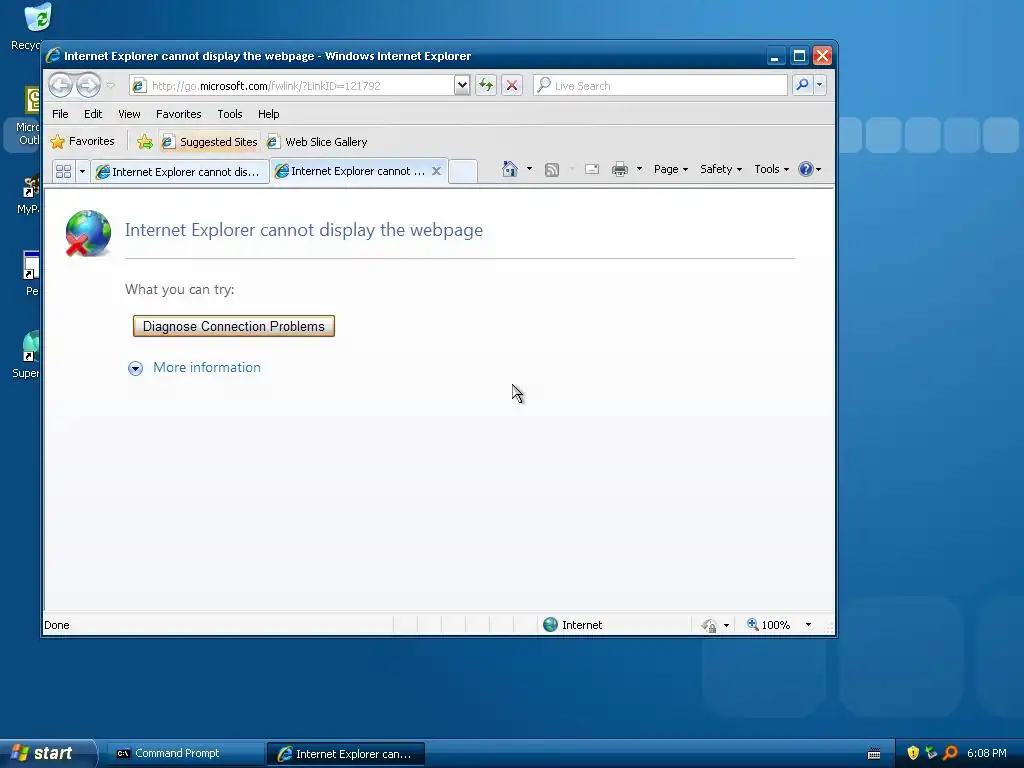Image resolution: width=1024 pixels, height=768 pixels.
Task: Open the Tools menu in menu bar
Action: click(230, 114)
